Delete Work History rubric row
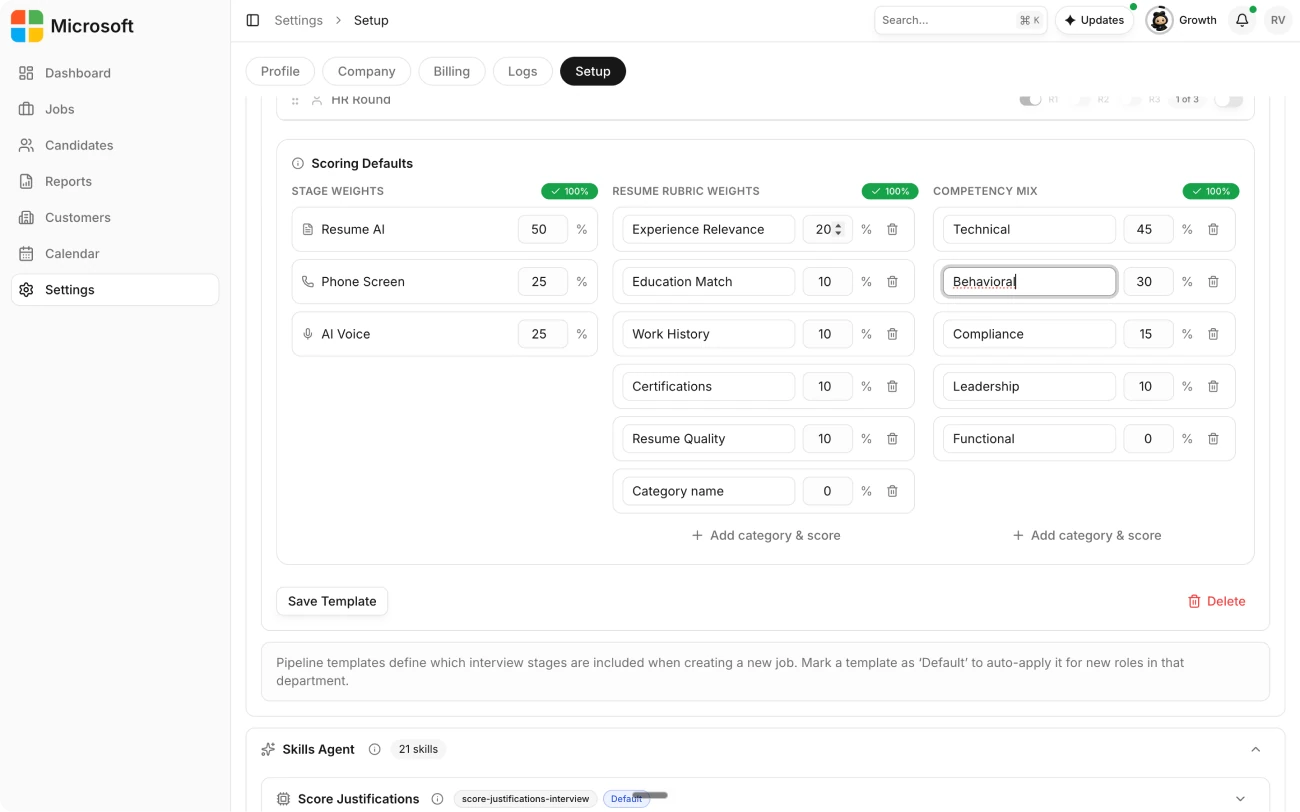Screen dimensions: 1300x812 click(x=892, y=334)
